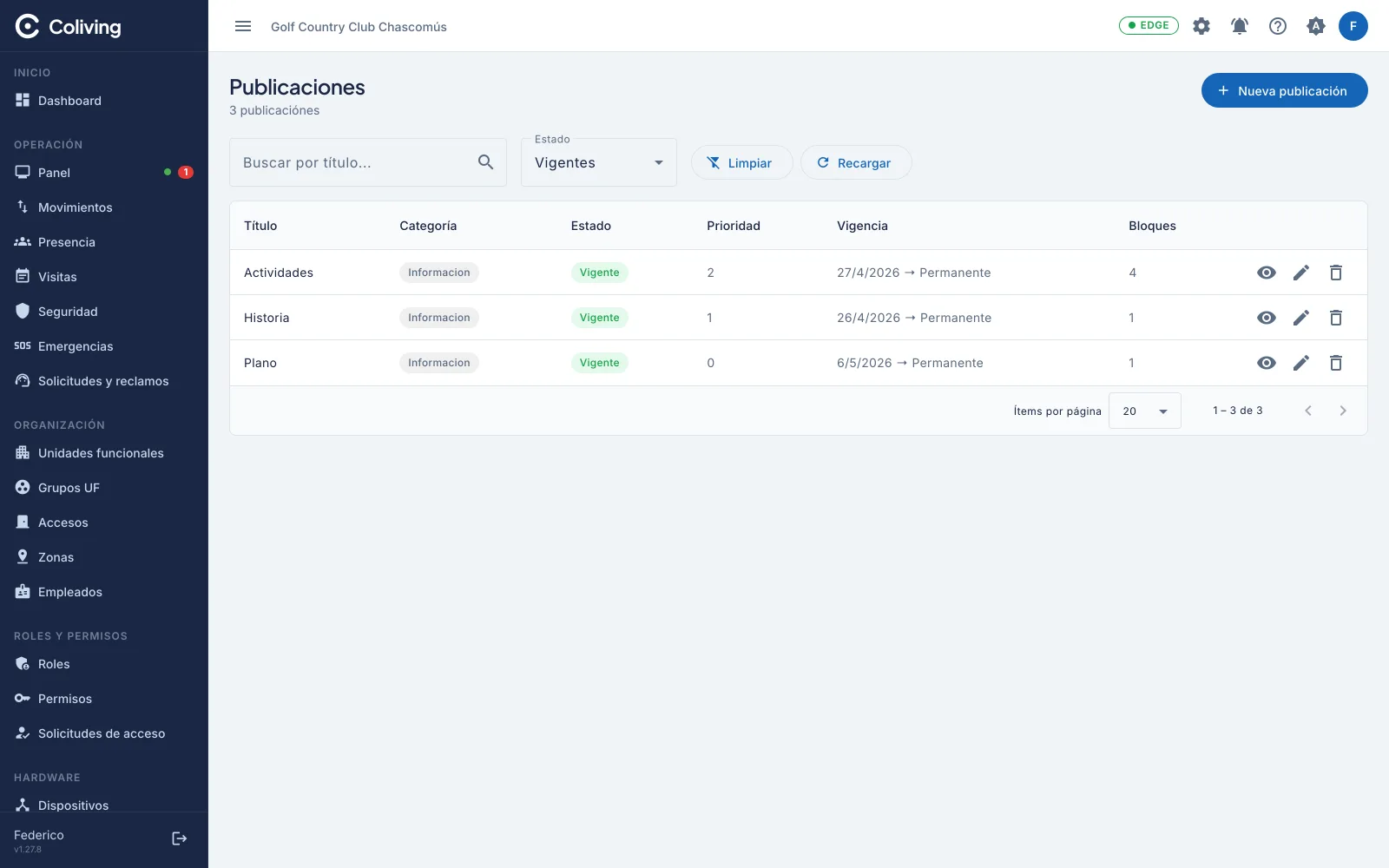
Task: Open the Estado dropdown showing Vigentes
Action: tap(599, 162)
